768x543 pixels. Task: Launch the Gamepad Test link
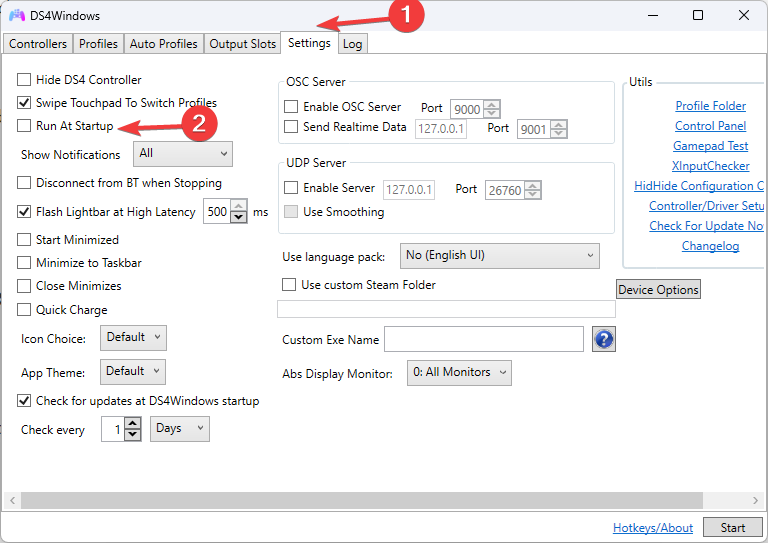click(x=711, y=146)
